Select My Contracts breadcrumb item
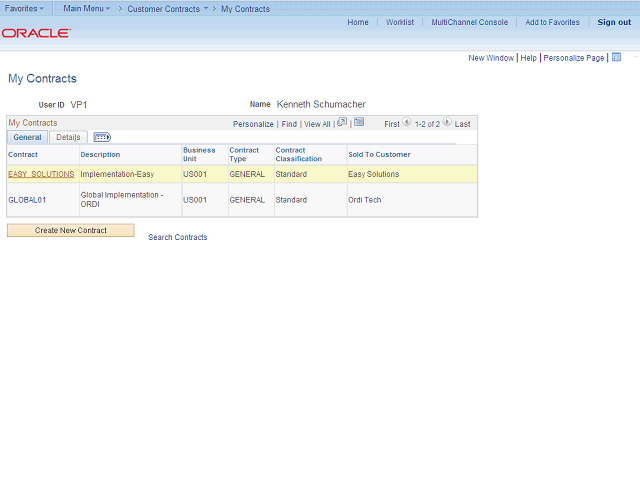 (x=245, y=9)
